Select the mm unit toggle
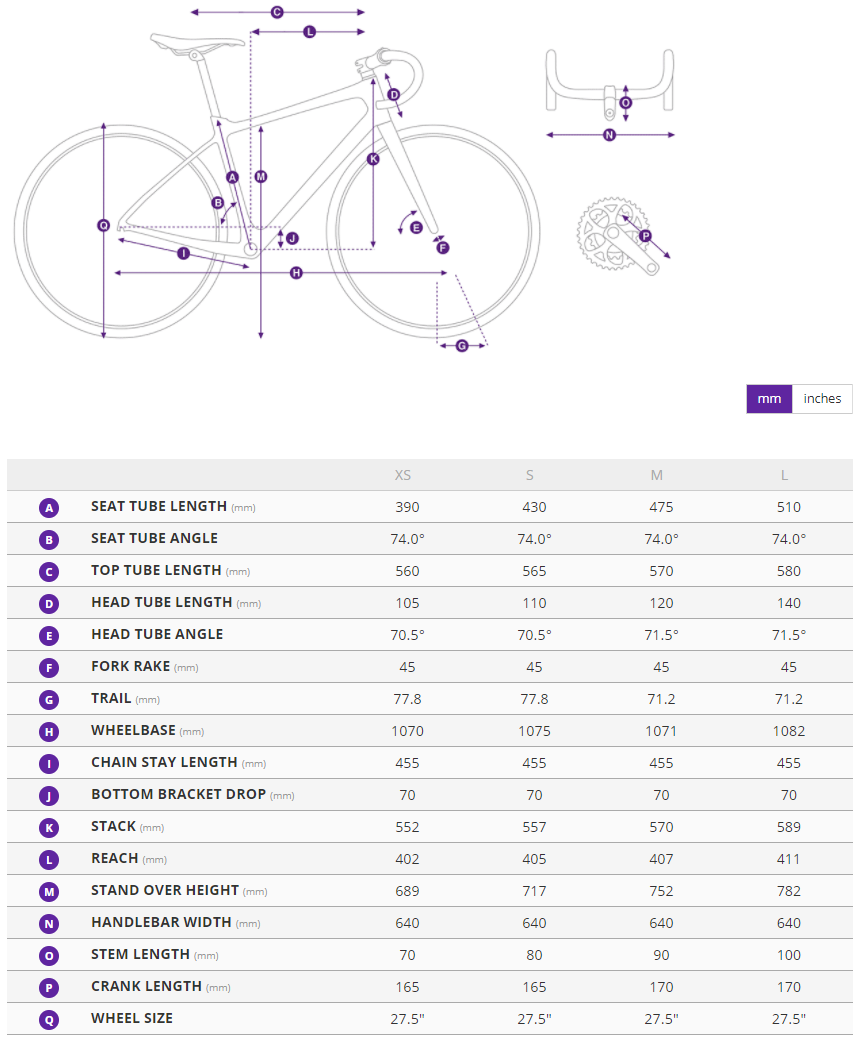This screenshot has width=859, height=1041. pos(769,399)
